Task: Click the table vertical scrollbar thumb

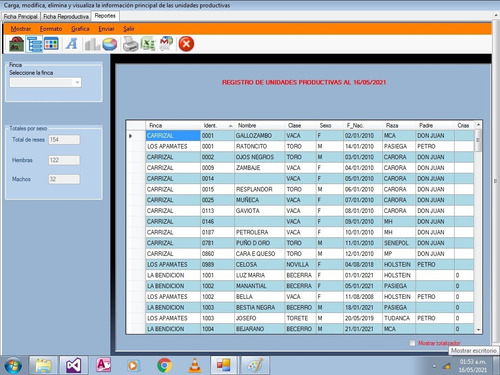Action: (x=478, y=140)
